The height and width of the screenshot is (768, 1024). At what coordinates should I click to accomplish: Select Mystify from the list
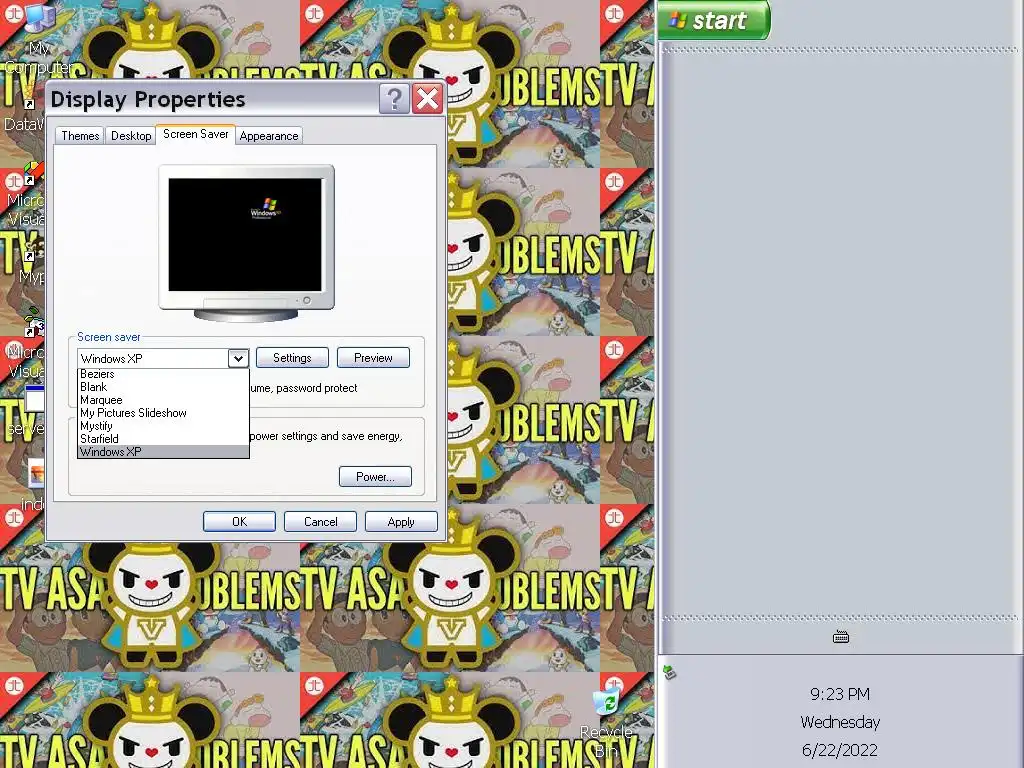(x=163, y=426)
